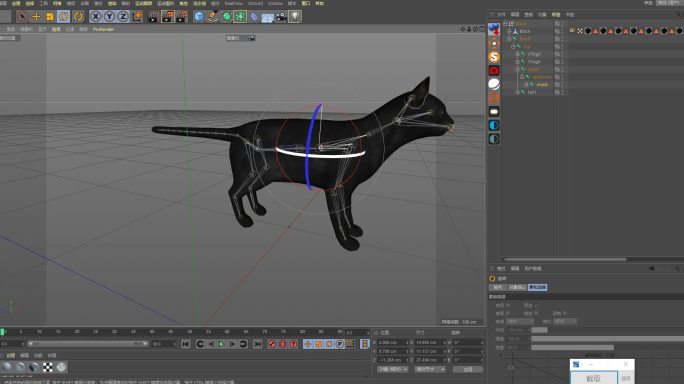Click the recent tools icon beside Rotate
The image size is (684, 384).
[78, 17]
